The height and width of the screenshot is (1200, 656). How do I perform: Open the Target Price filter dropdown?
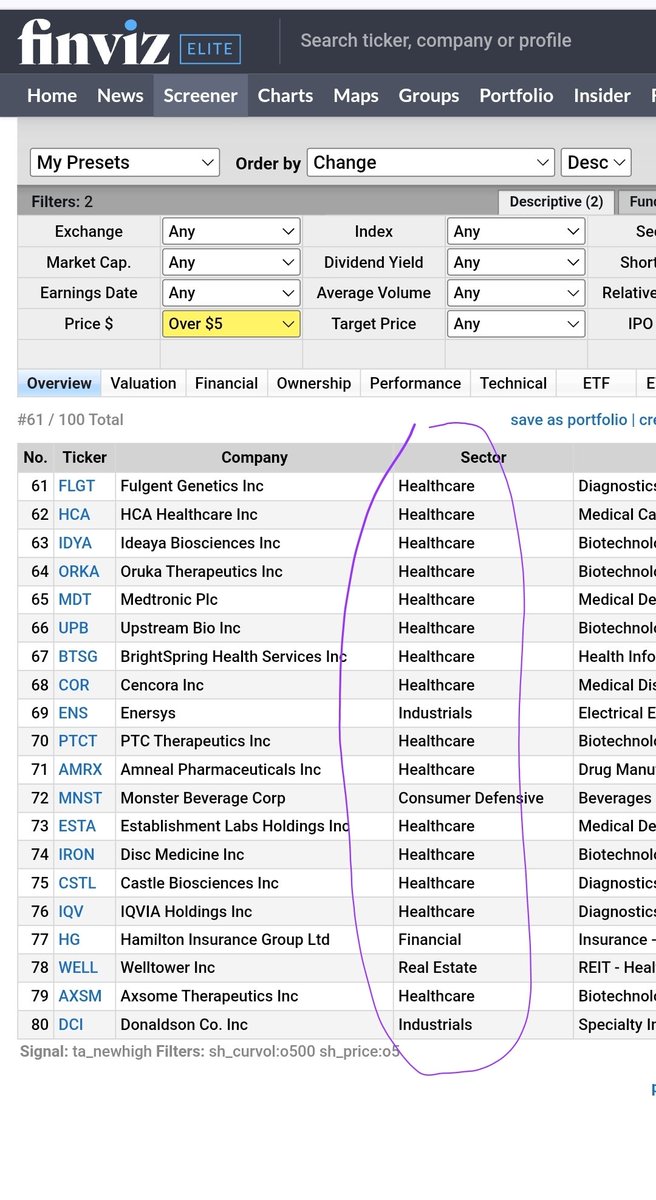click(x=516, y=324)
